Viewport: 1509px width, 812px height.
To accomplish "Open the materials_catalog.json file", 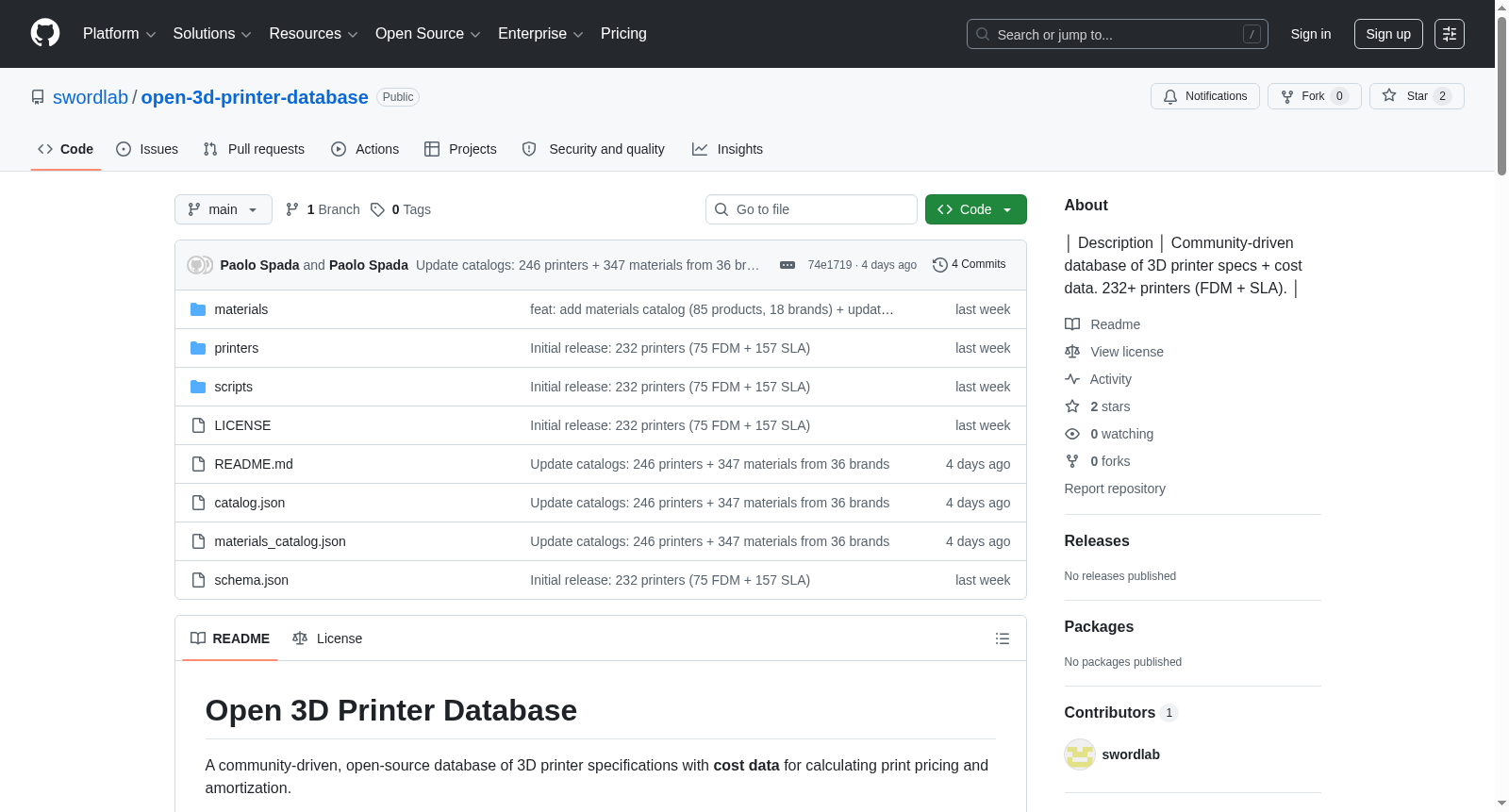I will (280, 541).
